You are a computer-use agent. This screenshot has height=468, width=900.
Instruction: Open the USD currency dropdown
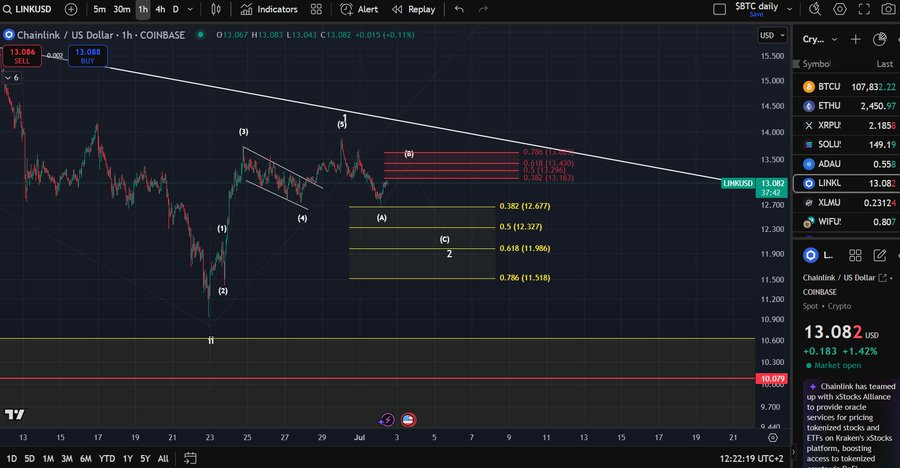(x=772, y=36)
